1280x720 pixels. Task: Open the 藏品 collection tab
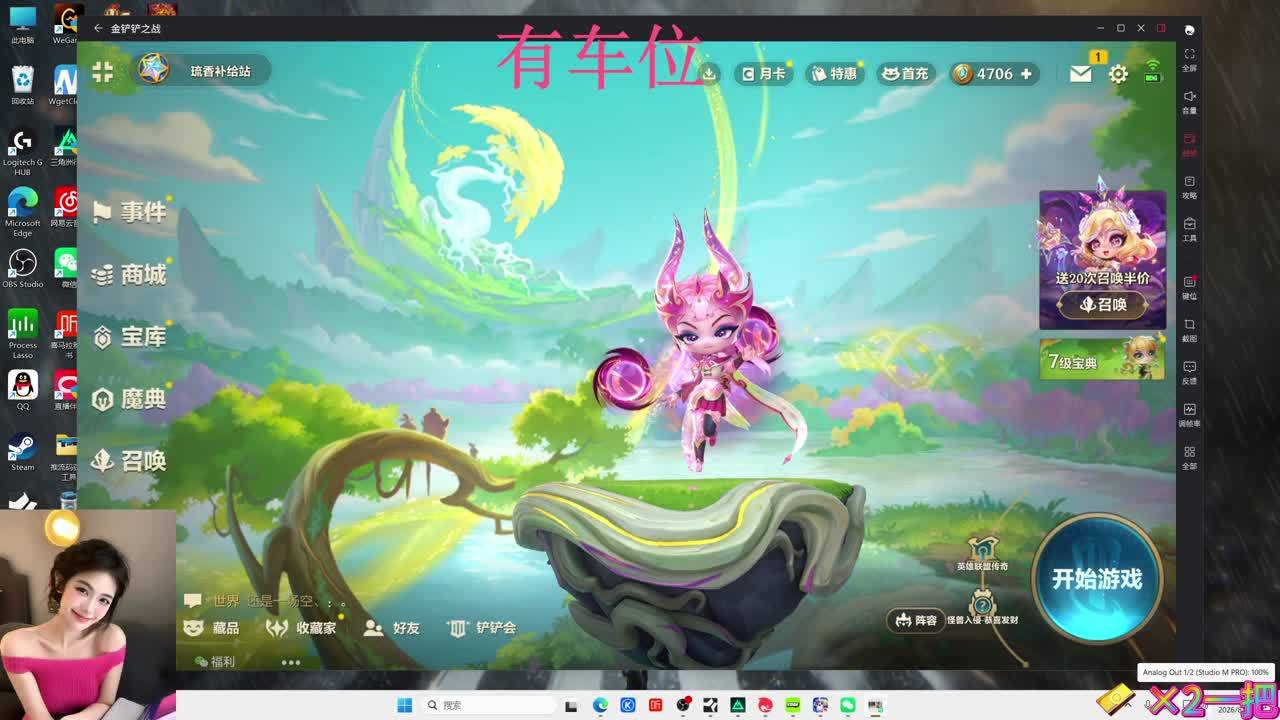[212, 628]
